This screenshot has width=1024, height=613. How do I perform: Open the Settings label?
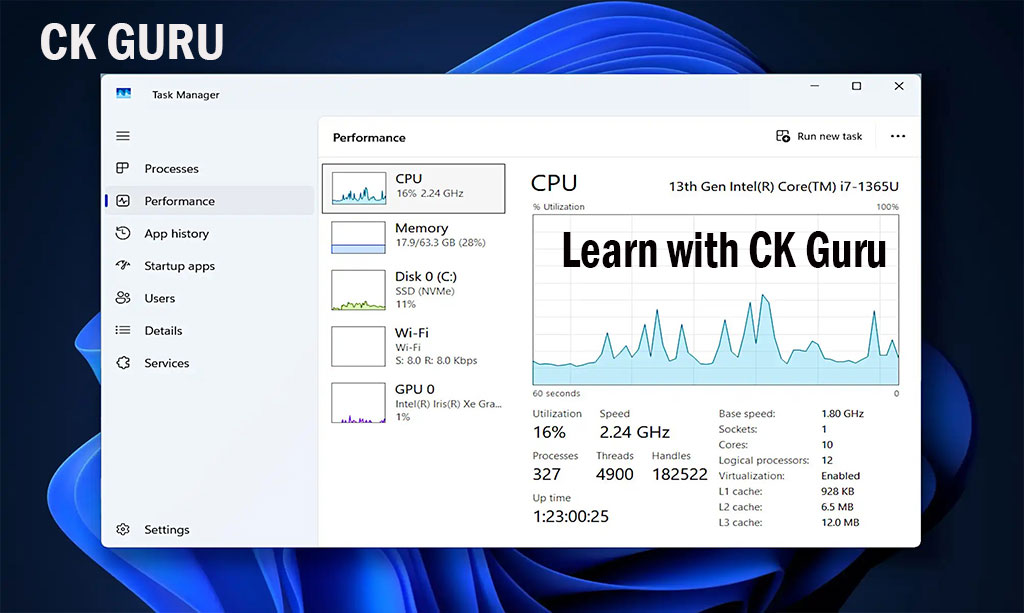pos(167,529)
